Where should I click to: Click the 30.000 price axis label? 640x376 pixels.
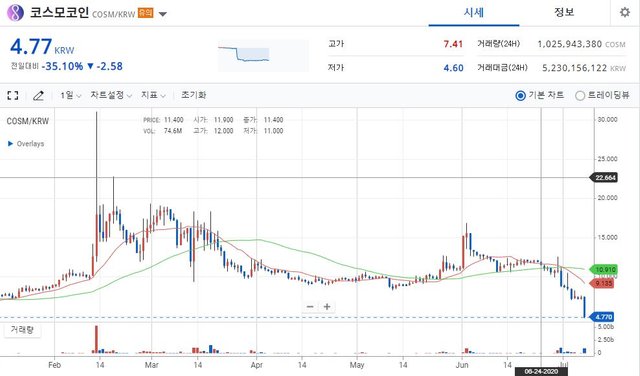pos(607,120)
